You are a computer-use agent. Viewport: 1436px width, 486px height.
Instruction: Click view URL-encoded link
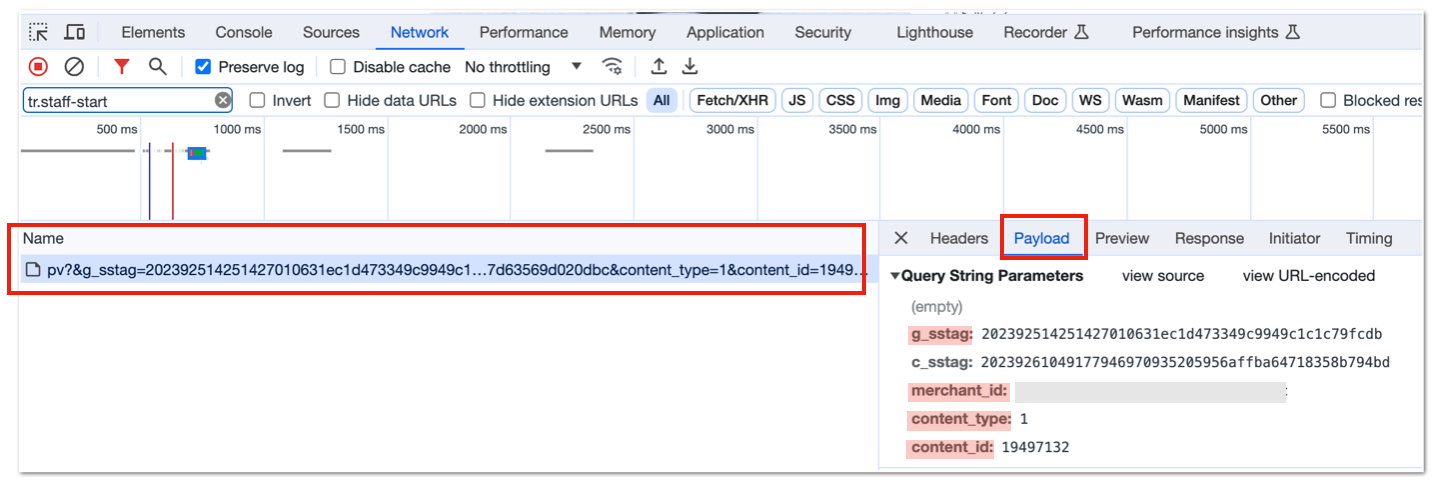tap(1308, 276)
